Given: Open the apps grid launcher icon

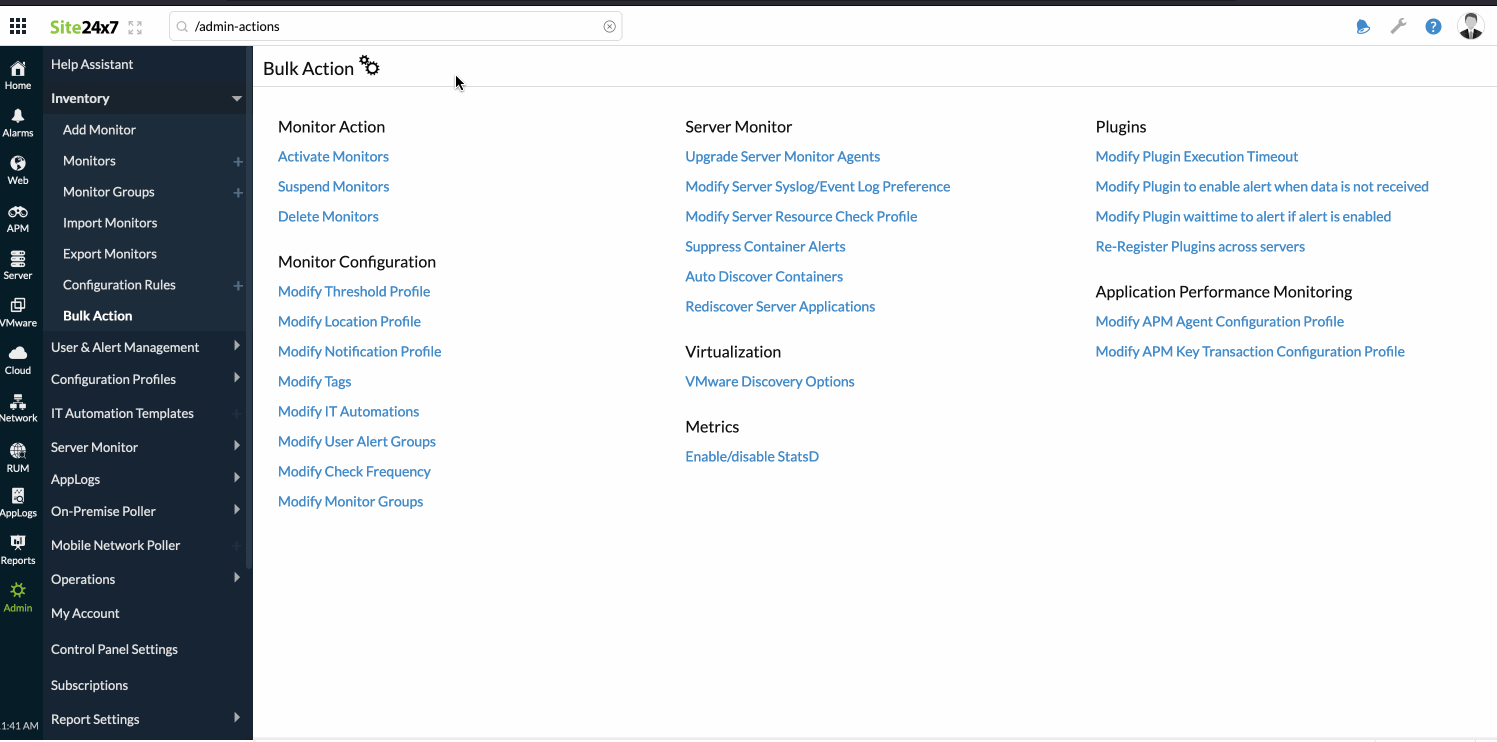Looking at the screenshot, I should pos(18,26).
